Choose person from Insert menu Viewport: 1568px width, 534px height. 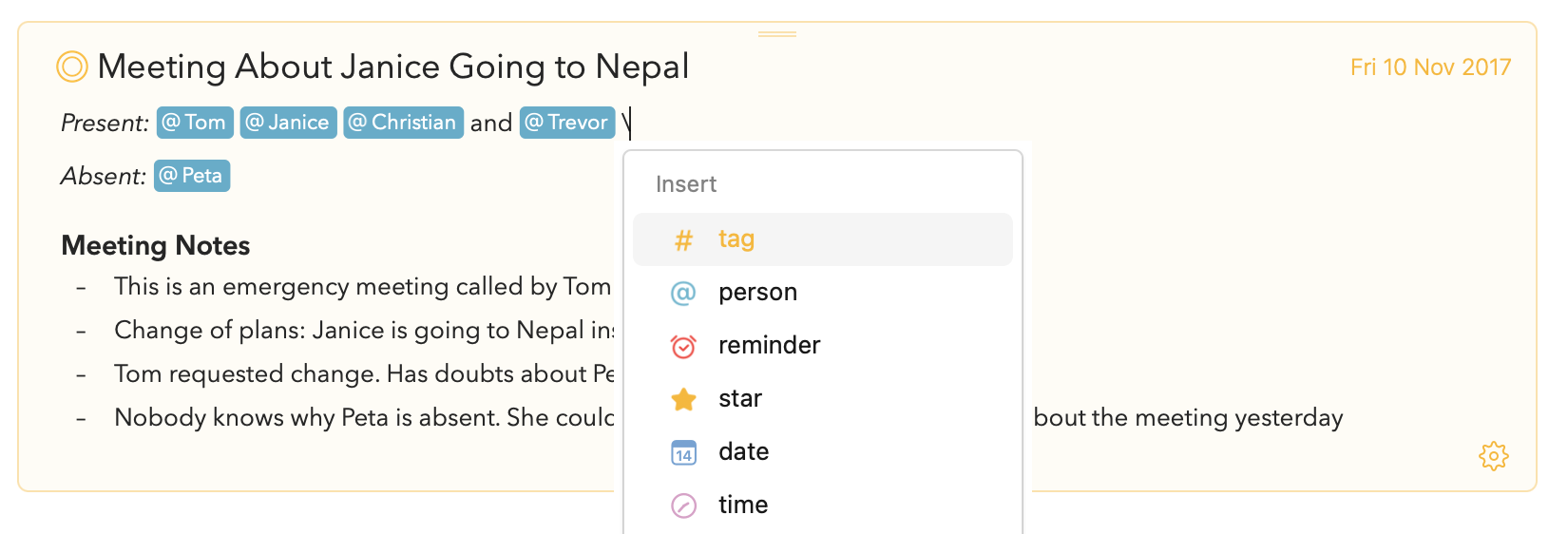tap(823, 293)
